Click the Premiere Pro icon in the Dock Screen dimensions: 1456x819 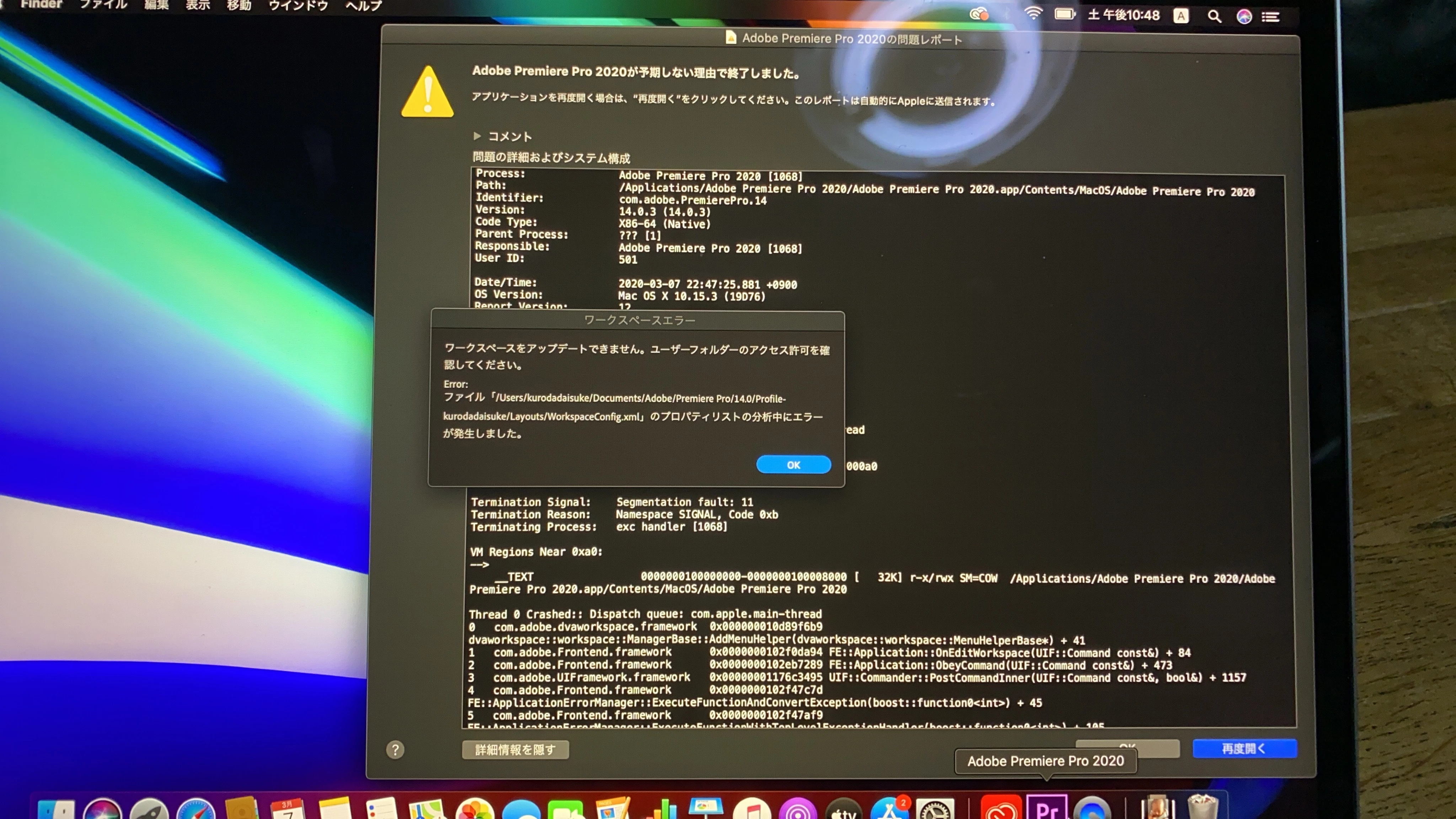click(x=1047, y=807)
